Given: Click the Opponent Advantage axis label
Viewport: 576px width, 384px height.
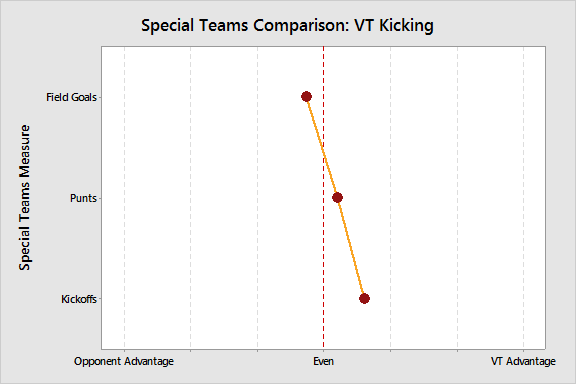Looking at the screenshot, I should (x=124, y=361).
